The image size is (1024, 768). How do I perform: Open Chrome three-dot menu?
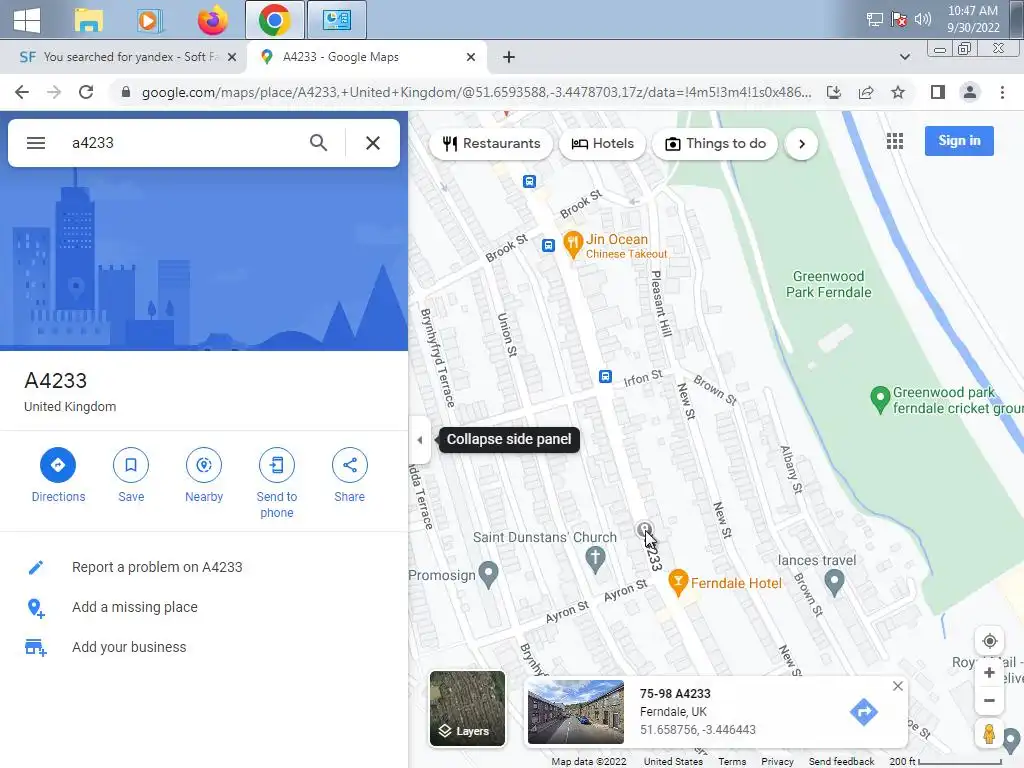point(1002,92)
